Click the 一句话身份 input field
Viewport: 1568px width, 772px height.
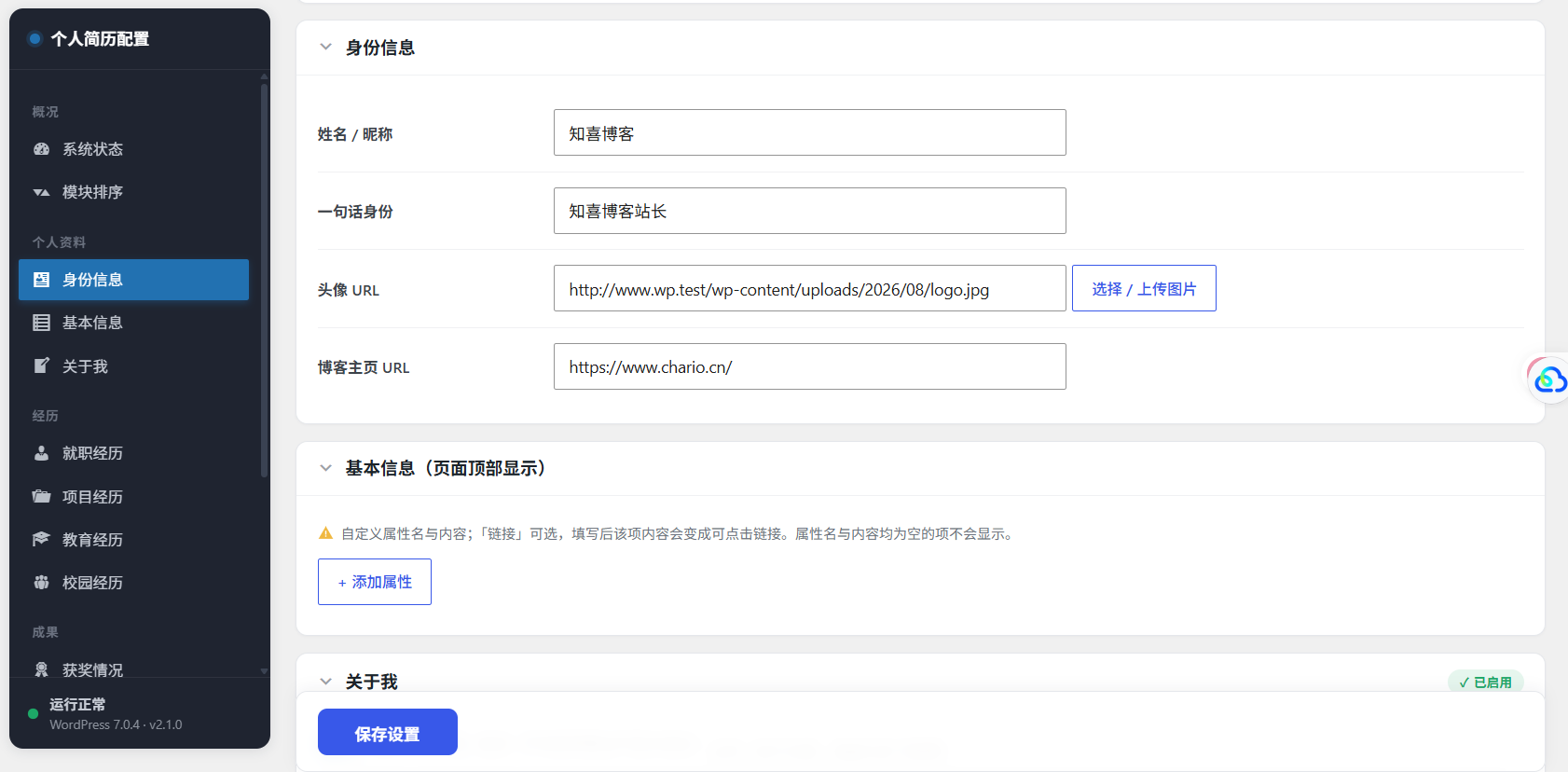coord(810,211)
